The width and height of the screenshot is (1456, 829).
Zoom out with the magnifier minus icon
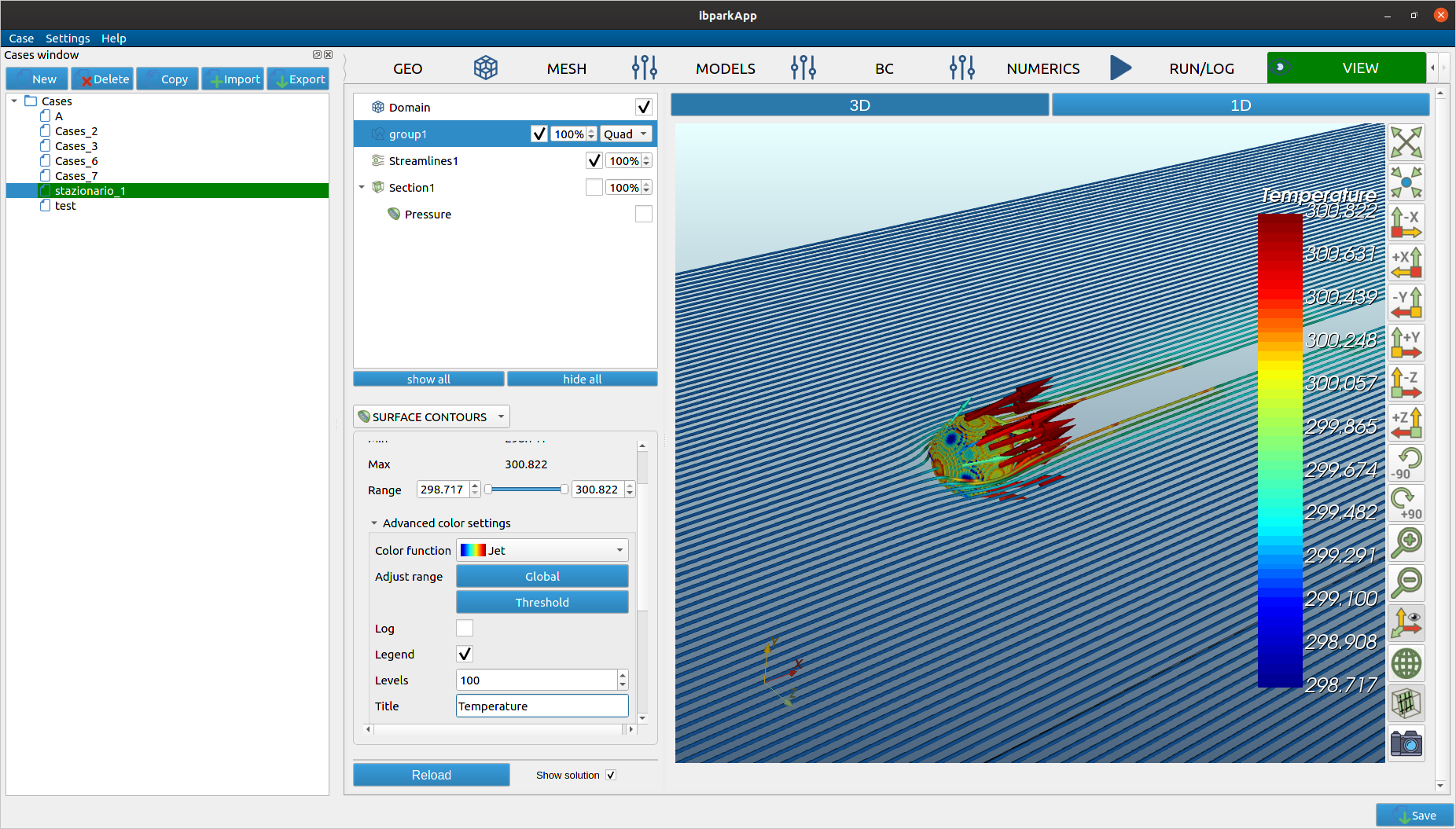(x=1406, y=584)
